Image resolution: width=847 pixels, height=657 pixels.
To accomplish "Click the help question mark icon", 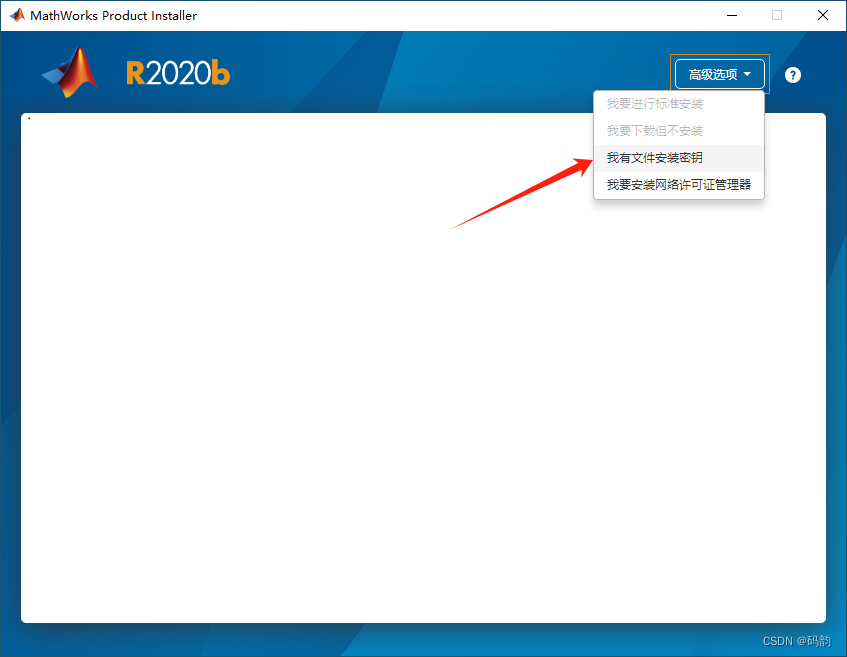I will point(792,75).
